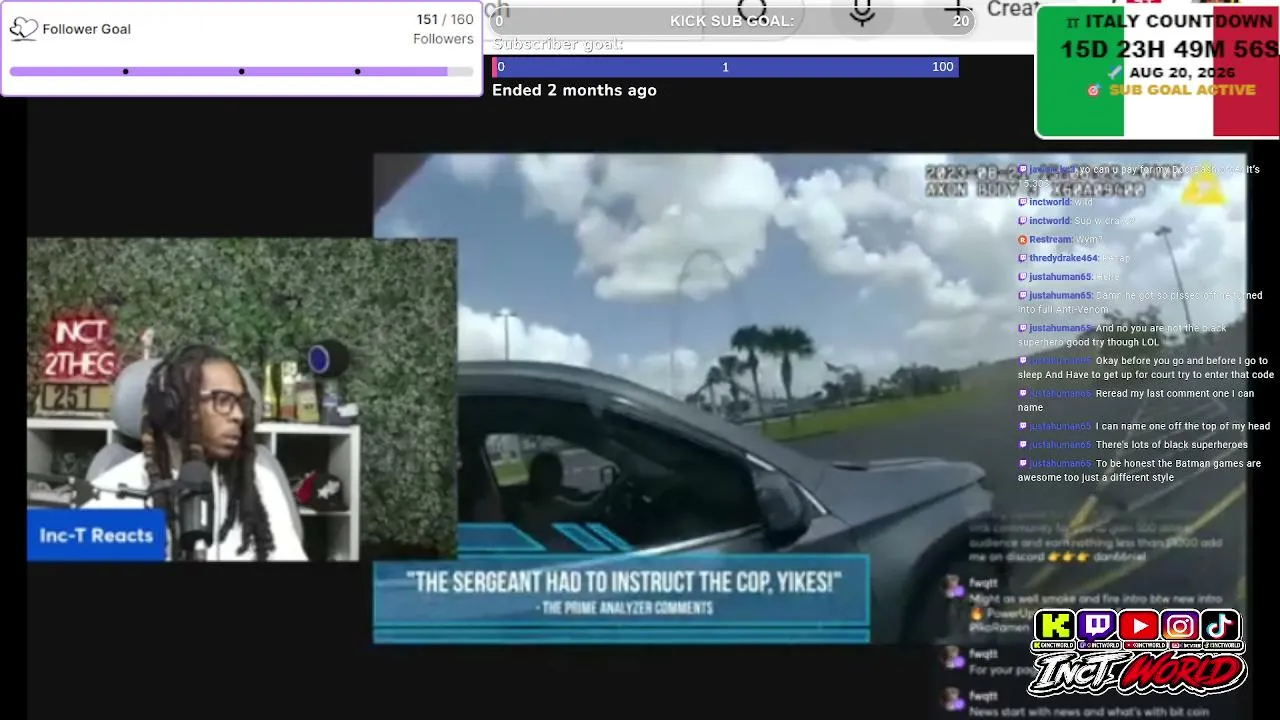Click 'The Sergeant had to instruct the cop' caption
1280x720 pixels.
(x=623, y=582)
